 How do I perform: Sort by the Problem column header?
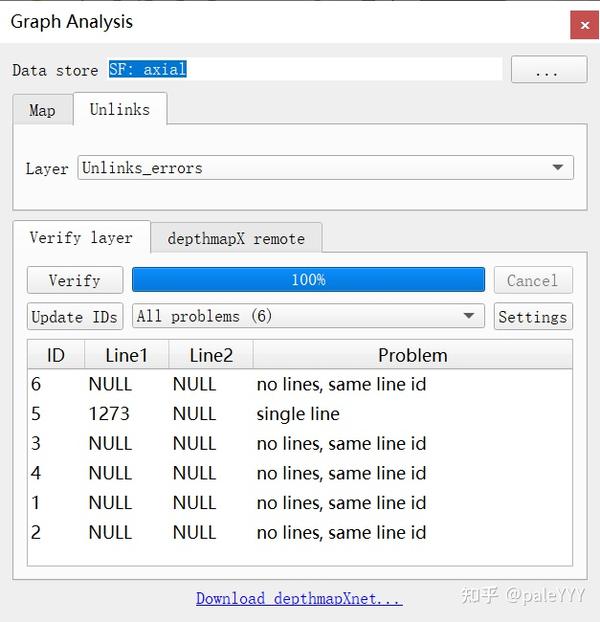(412, 355)
